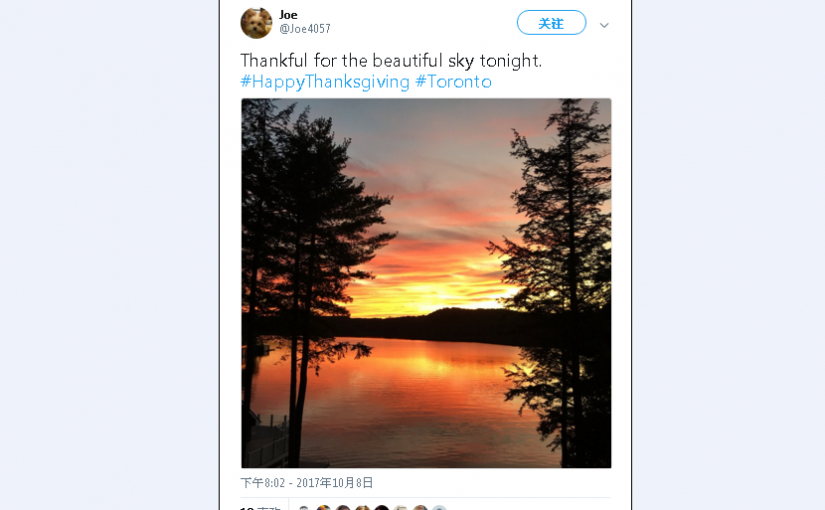The width and height of the screenshot is (825, 510).
Task: Follow the #Toronto hashtag link
Action: pos(453,82)
